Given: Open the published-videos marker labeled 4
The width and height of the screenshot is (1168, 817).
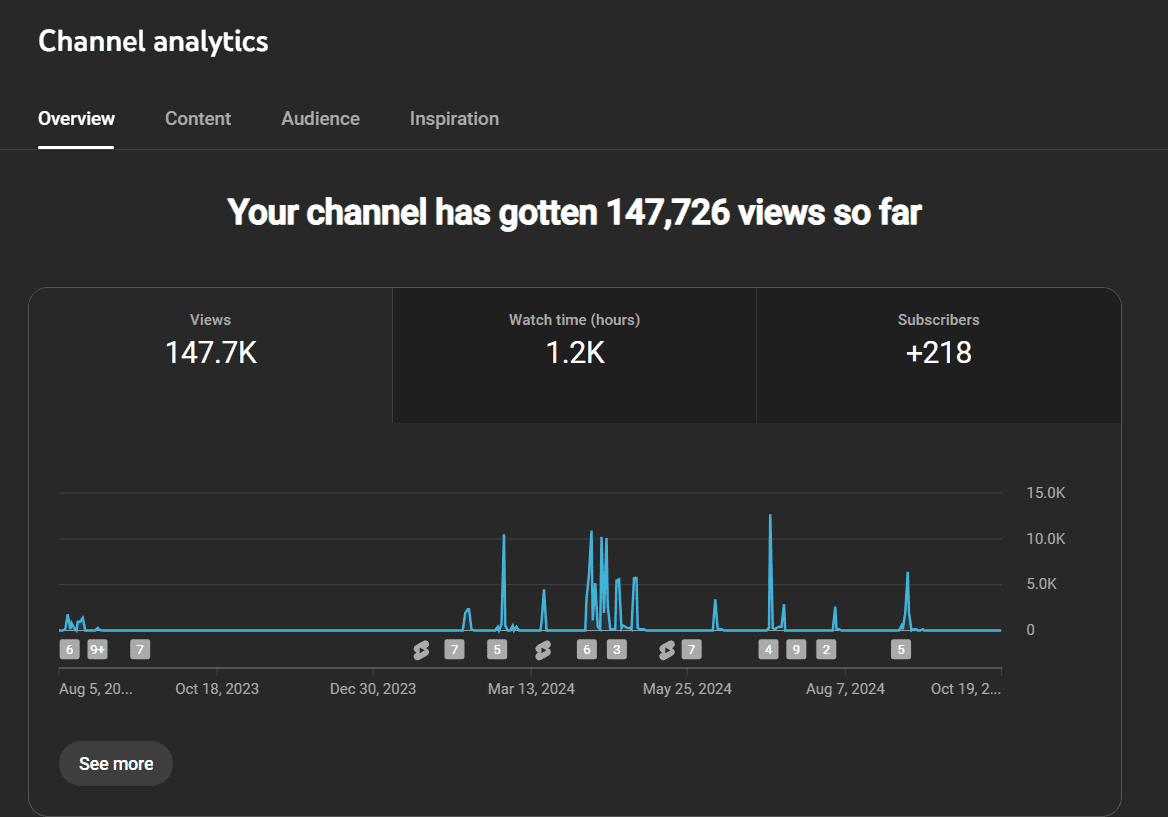Looking at the screenshot, I should click(768, 650).
